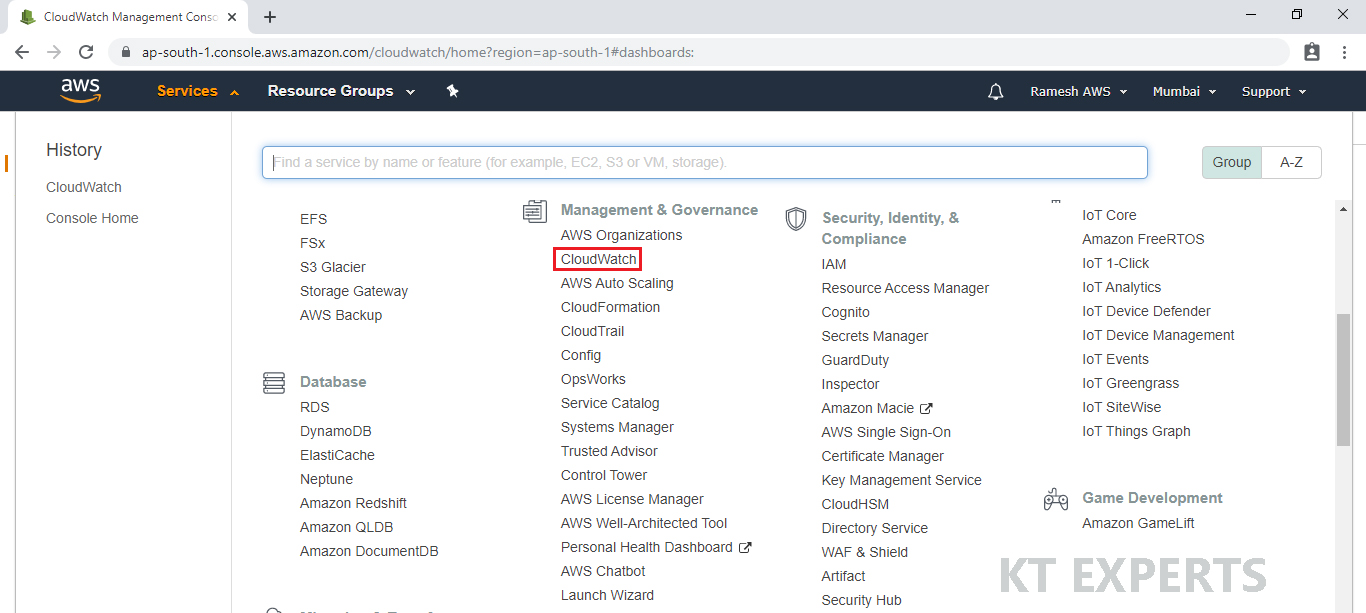This screenshot has width=1366, height=613.
Task: Collapse the Services dropdown menu
Action: [198, 91]
